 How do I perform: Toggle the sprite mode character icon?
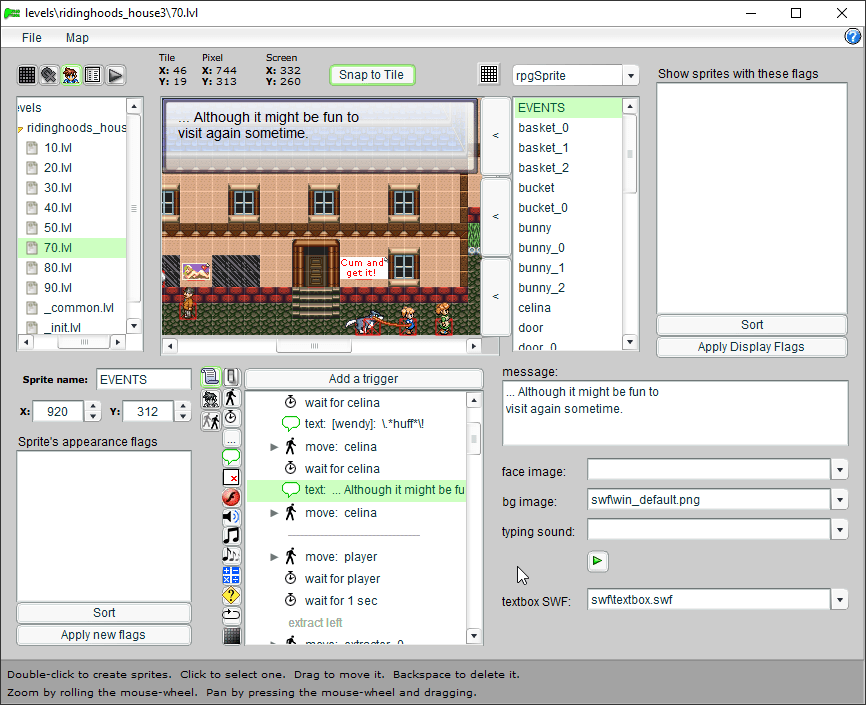pos(71,75)
